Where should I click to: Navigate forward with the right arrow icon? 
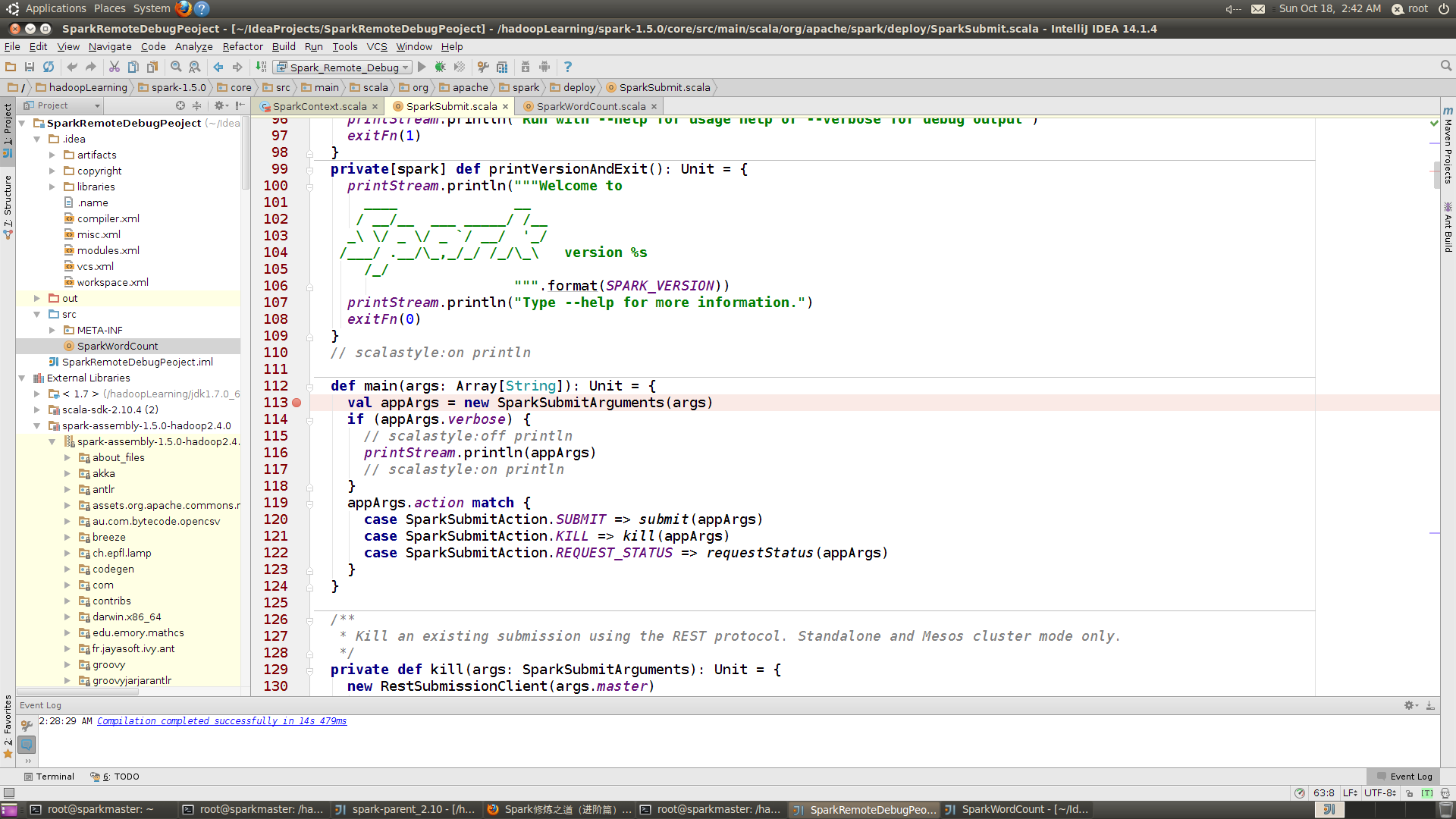(237, 67)
